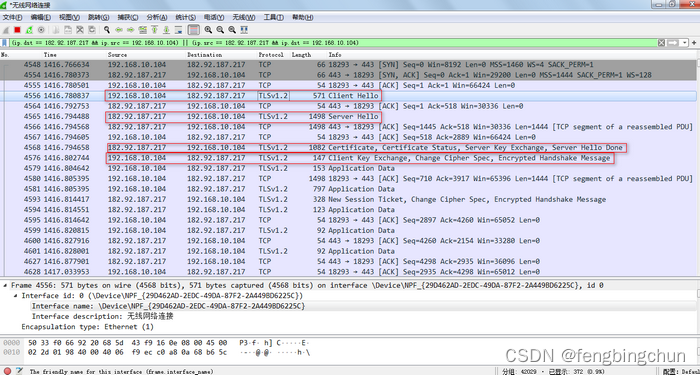The height and width of the screenshot is (375, 700).
Task: Open the display filter bookmark icon
Action: click(4, 43)
